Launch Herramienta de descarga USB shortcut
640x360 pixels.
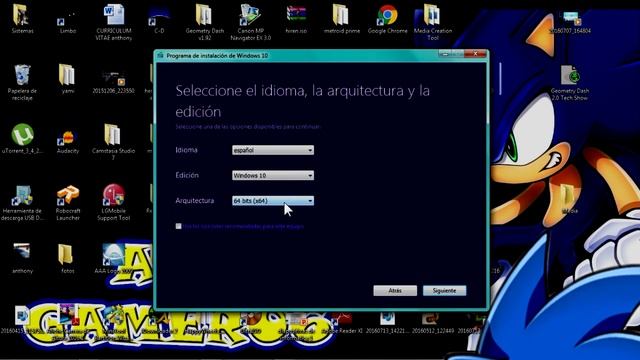point(22,195)
